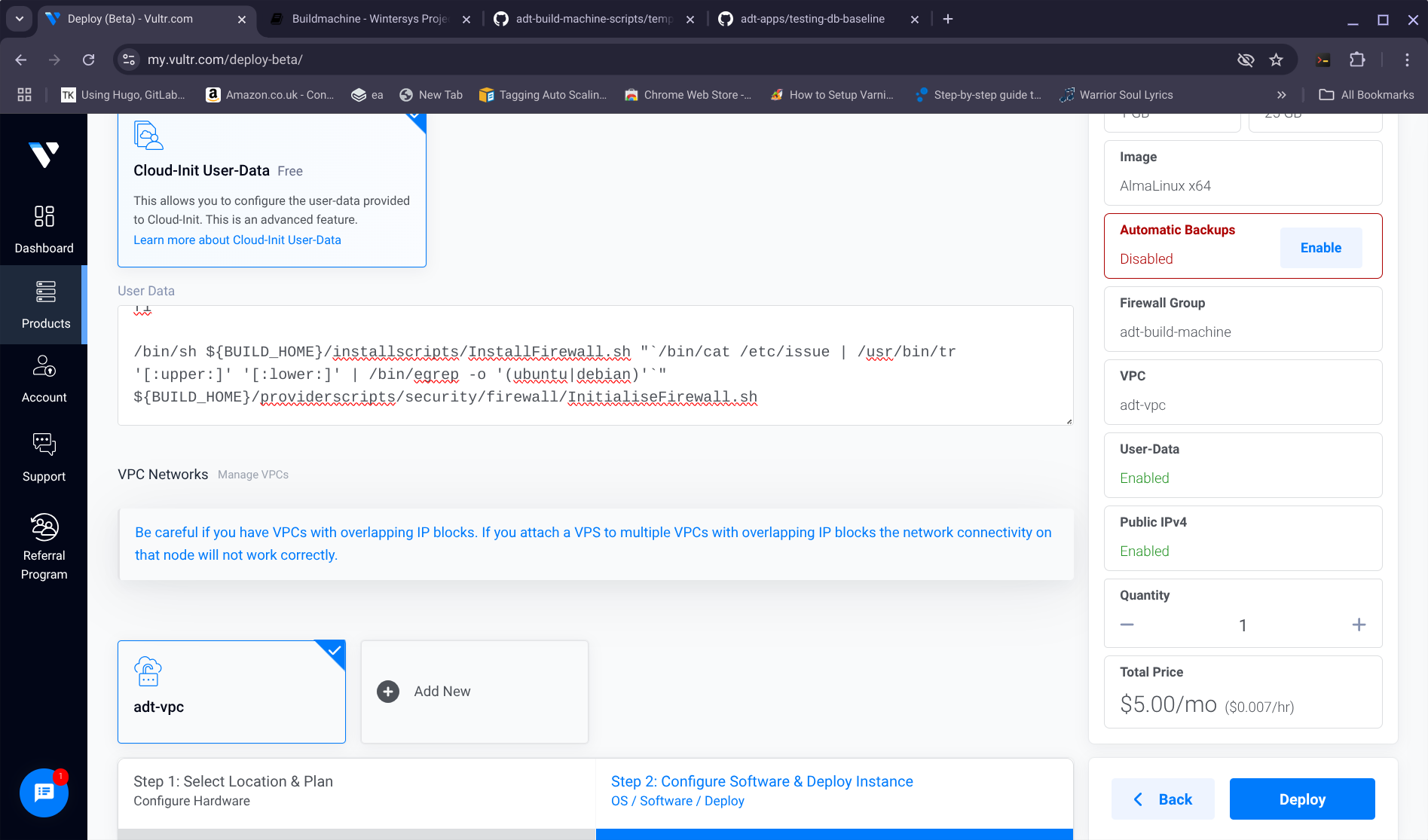Increase quantity with the plus button
1428x840 pixels.
click(x=1359, y=625)
